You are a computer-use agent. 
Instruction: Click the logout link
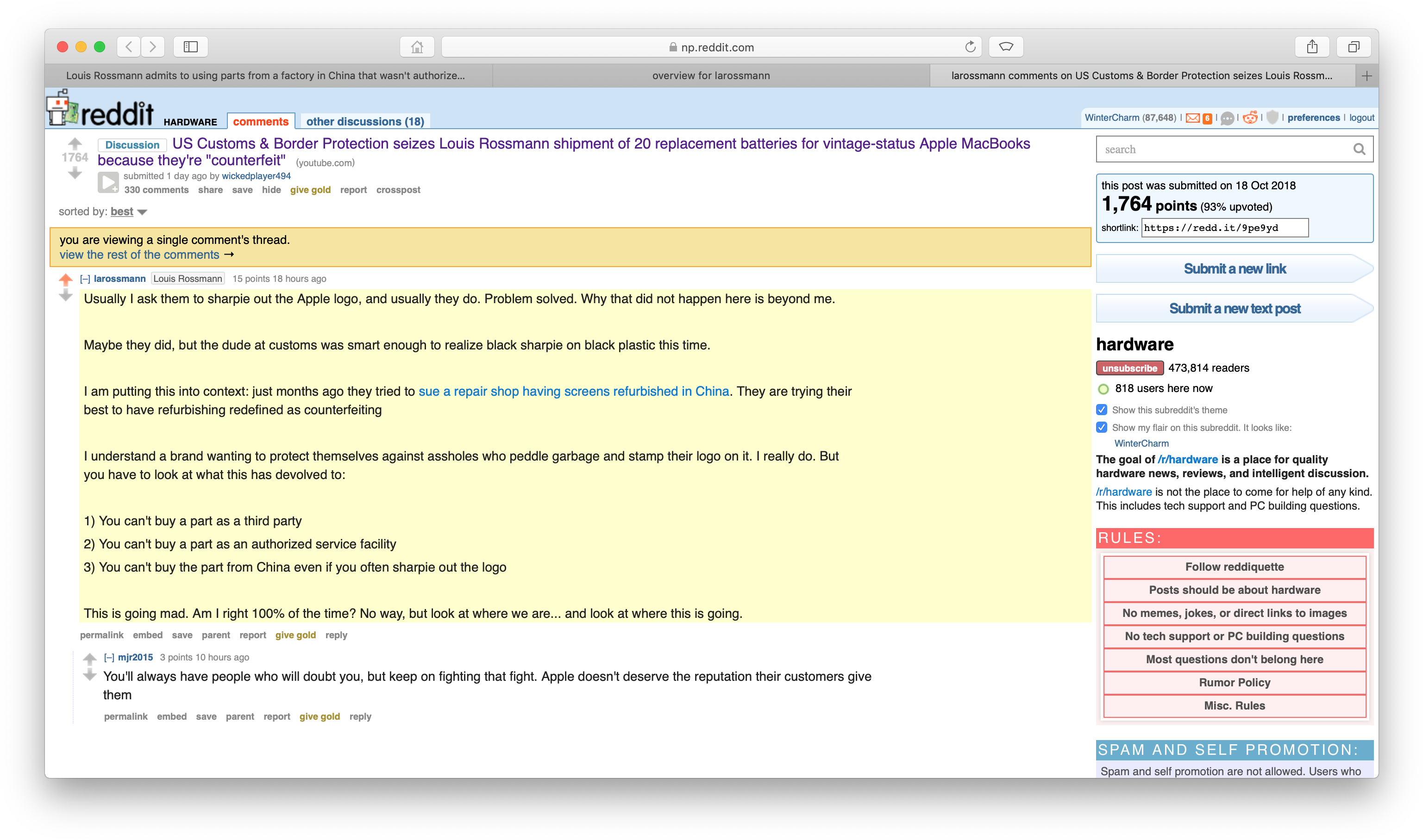[x=1361, y=118]
